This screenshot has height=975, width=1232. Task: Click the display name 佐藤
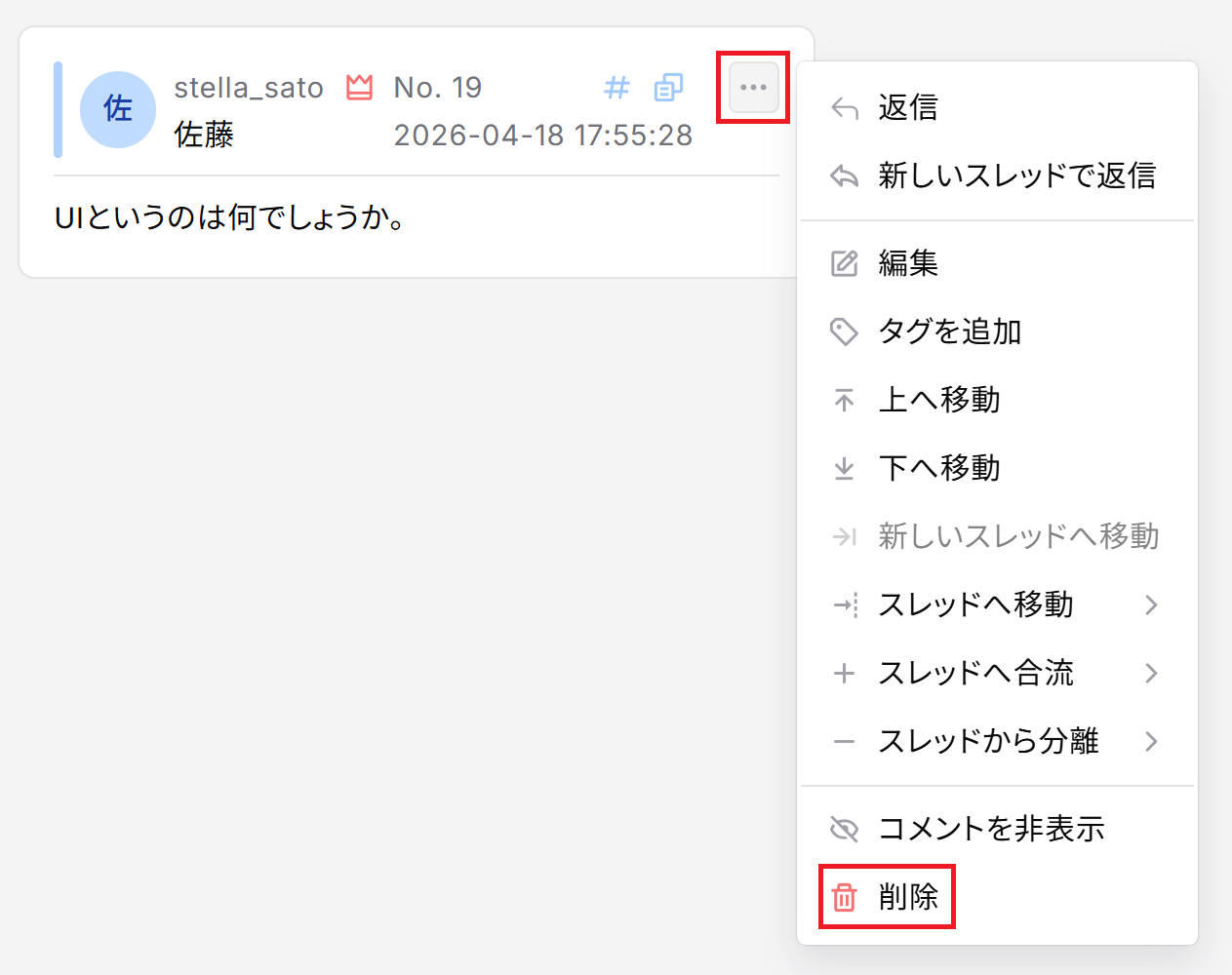coord(204,135)
